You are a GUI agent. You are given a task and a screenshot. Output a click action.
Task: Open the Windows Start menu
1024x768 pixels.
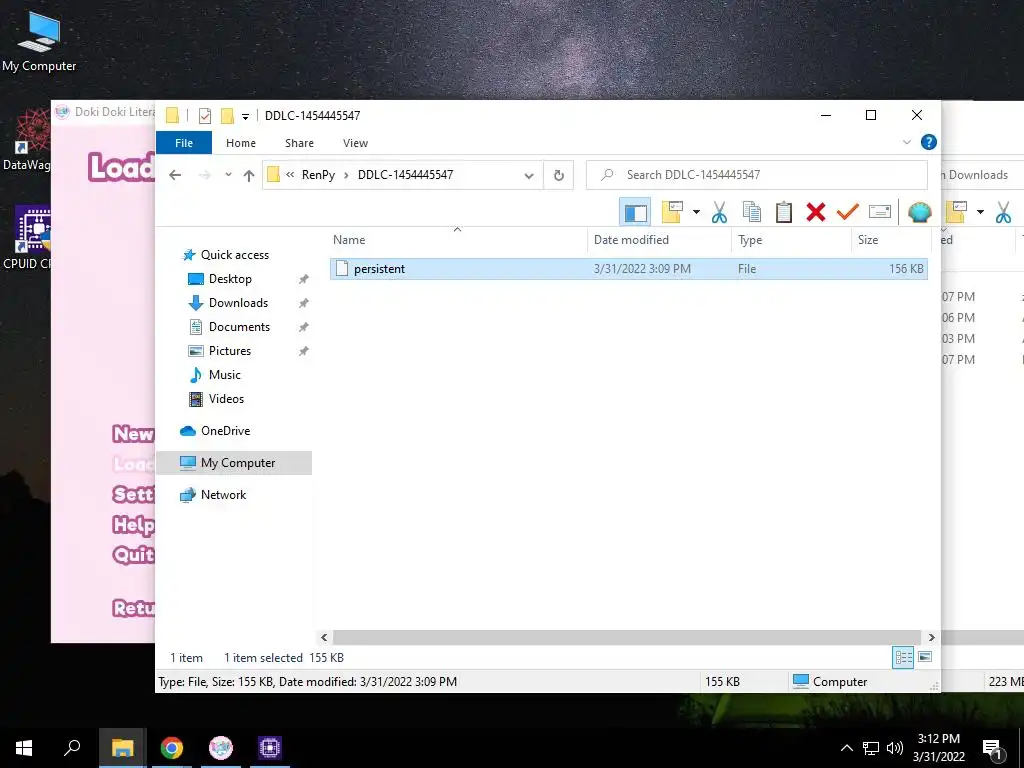pos(24,748)
